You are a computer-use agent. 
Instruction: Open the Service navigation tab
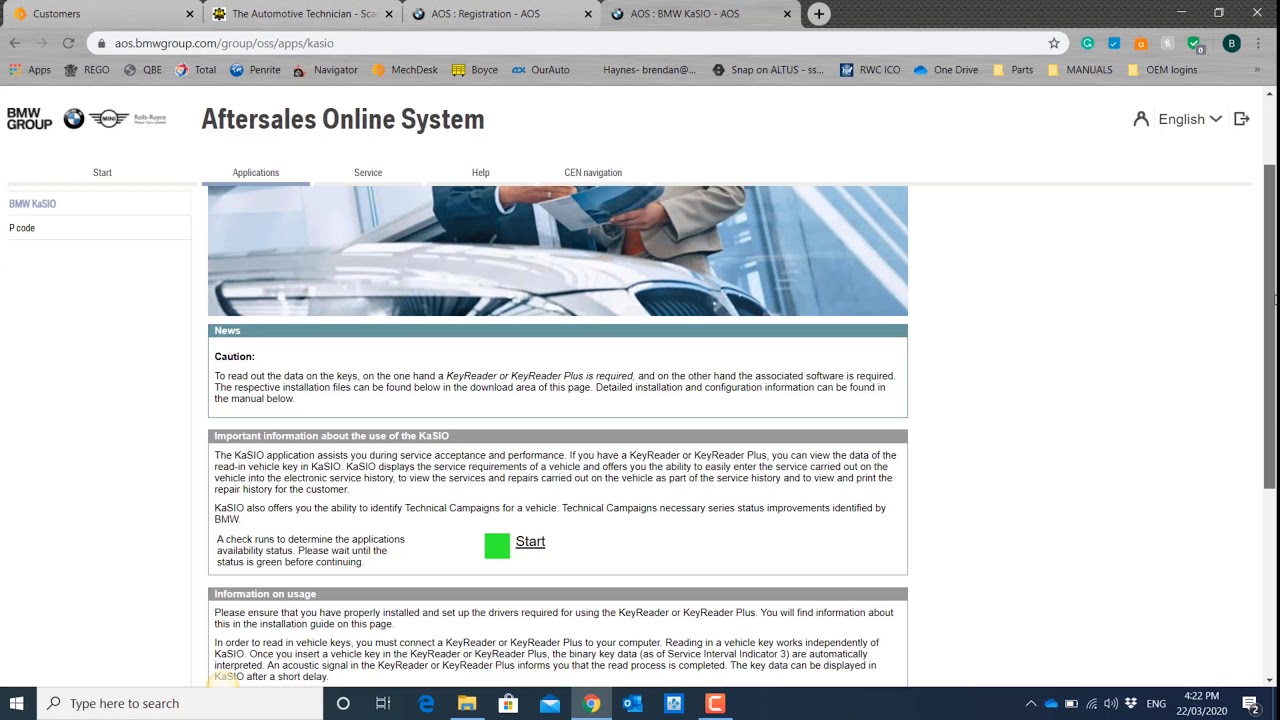(368, 173)
